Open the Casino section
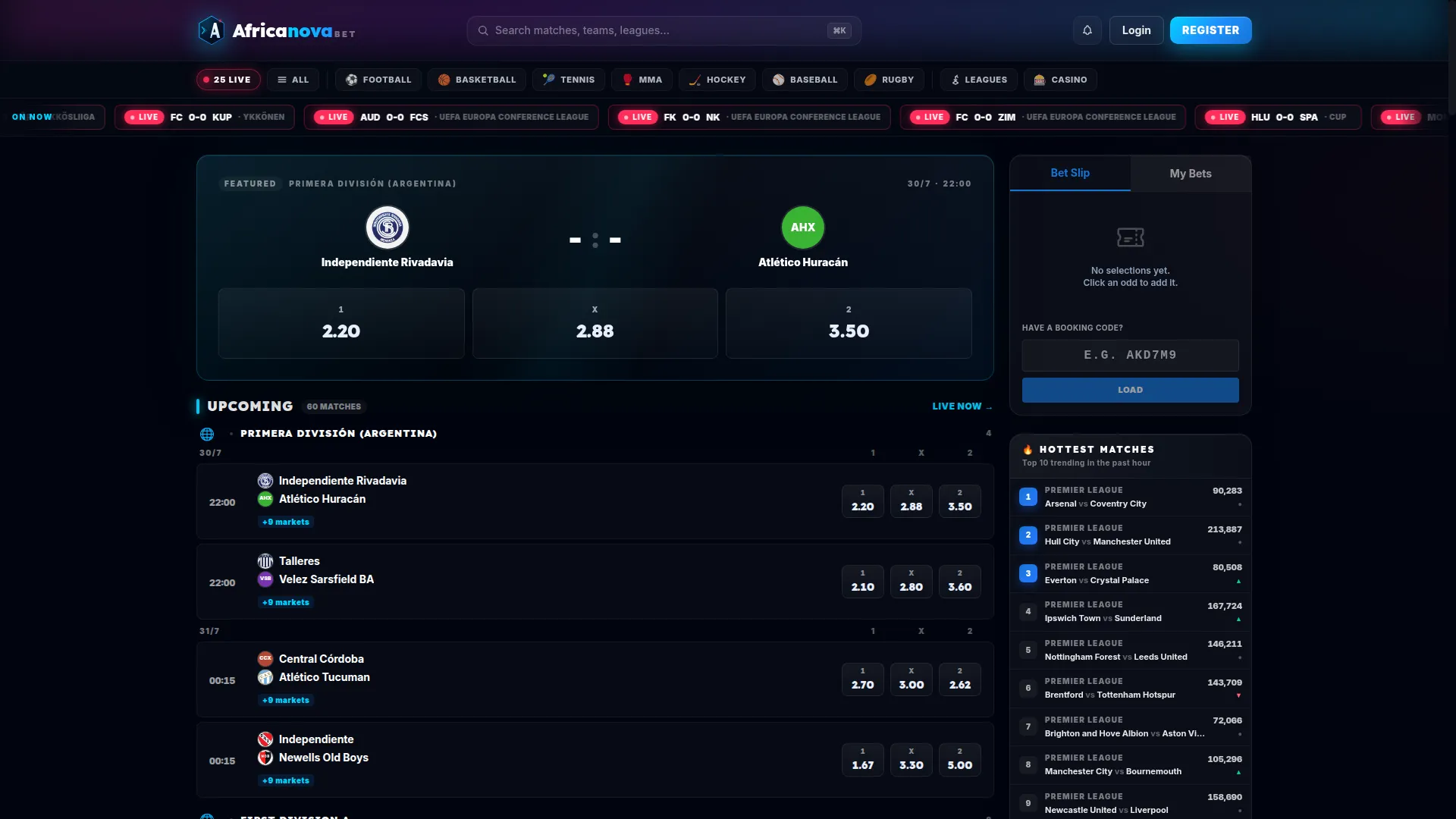 [x=1060, y=80]
